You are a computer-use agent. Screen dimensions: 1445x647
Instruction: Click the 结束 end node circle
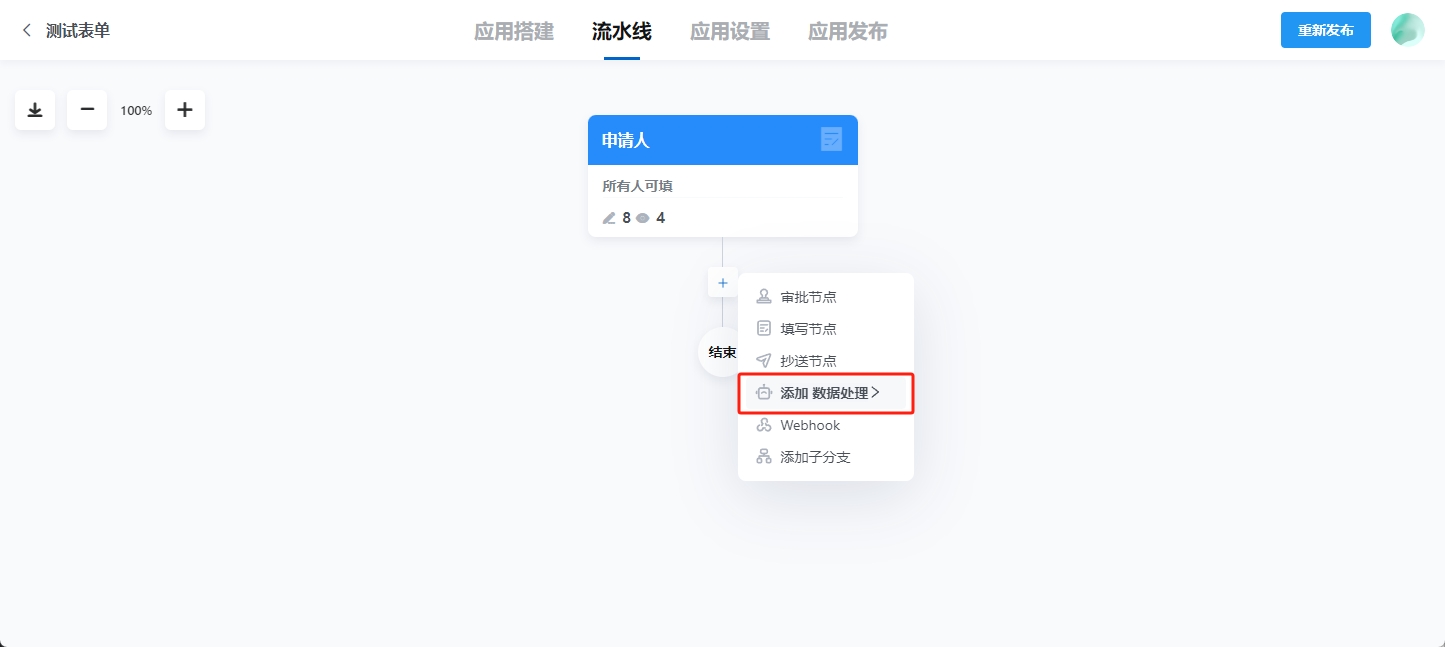[720, 352]
